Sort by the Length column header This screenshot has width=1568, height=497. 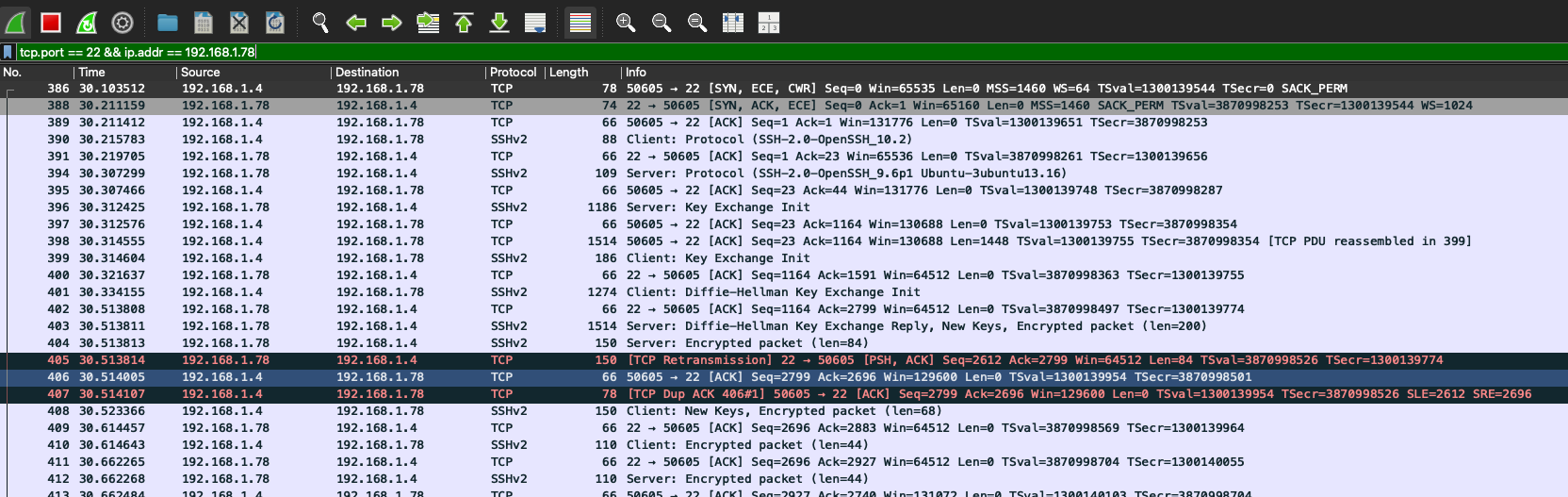582,73
